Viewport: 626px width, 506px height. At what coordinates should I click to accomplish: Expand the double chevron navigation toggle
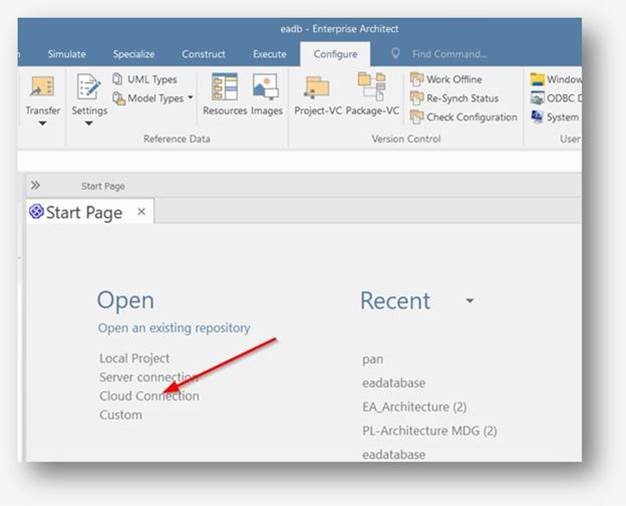coord(35,185)
